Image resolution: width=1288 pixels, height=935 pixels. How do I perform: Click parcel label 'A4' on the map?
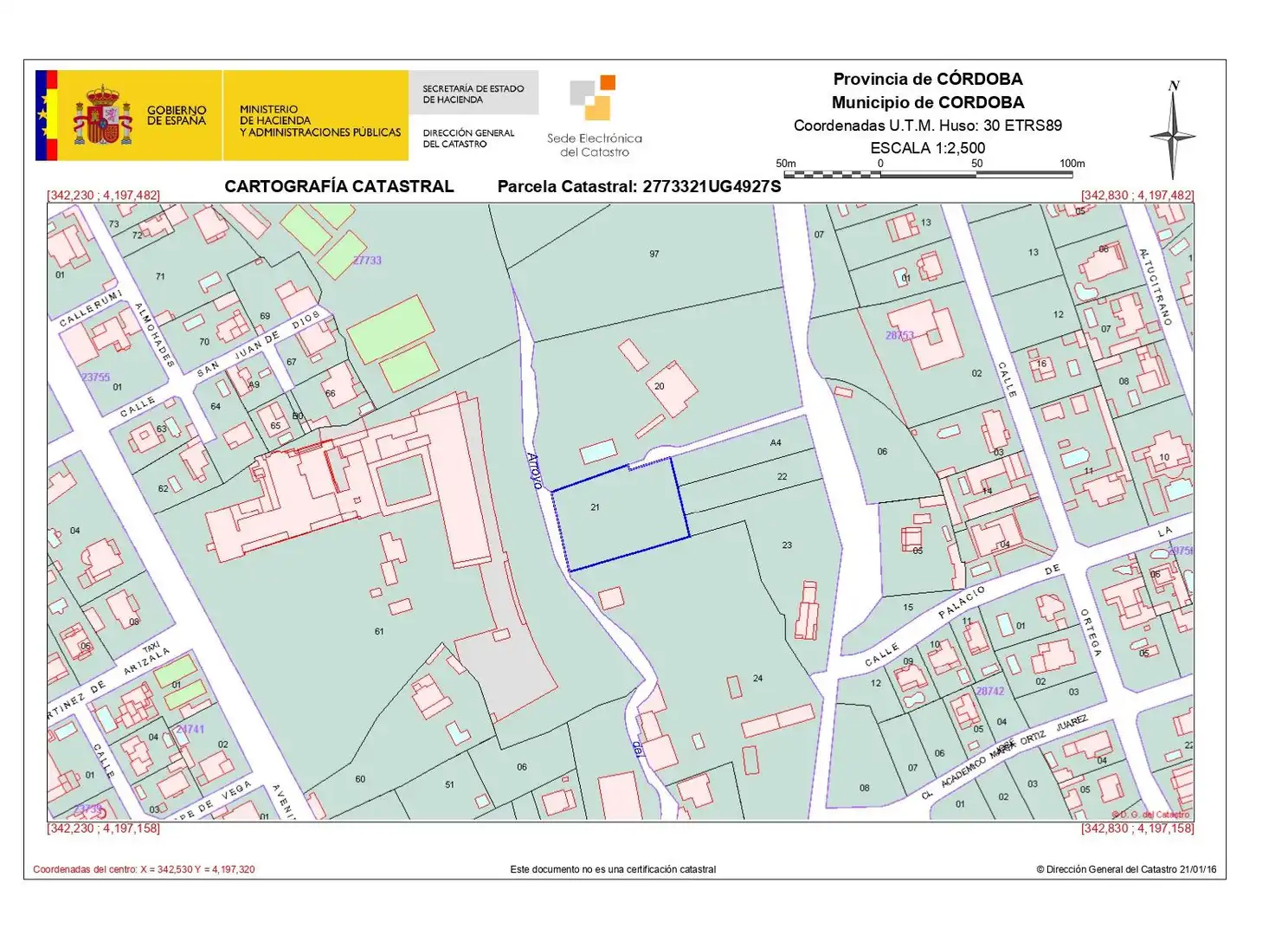point(776,442)
